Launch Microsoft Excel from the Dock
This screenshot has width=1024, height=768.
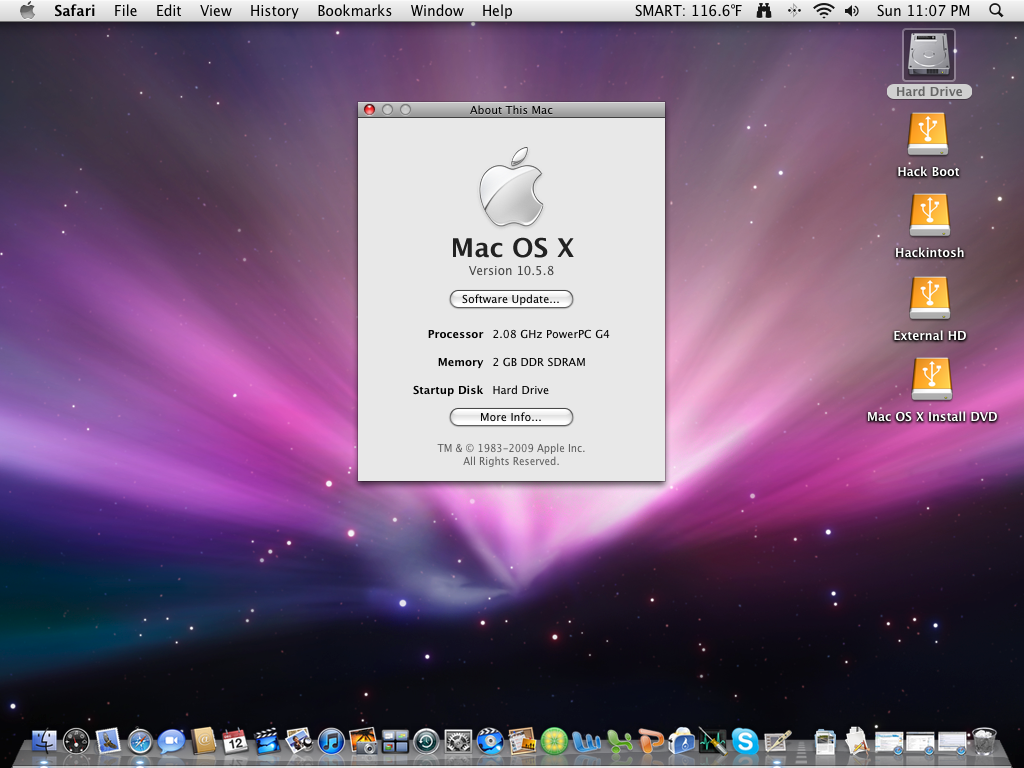coord(618,742)
